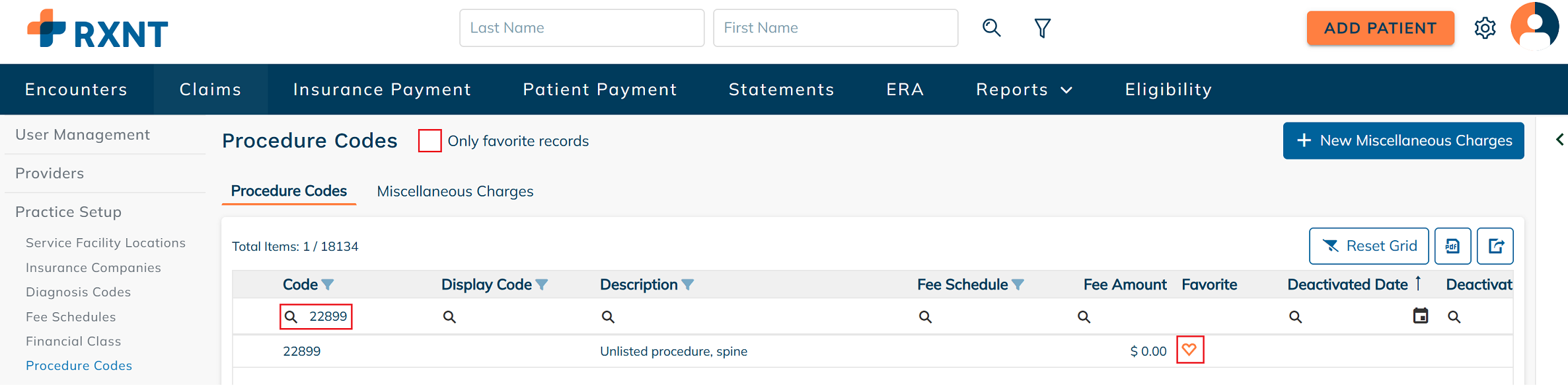Click New Miscellaneous Charges button
This screenshot has width=1568, height=387.
tap(1403, 140)
